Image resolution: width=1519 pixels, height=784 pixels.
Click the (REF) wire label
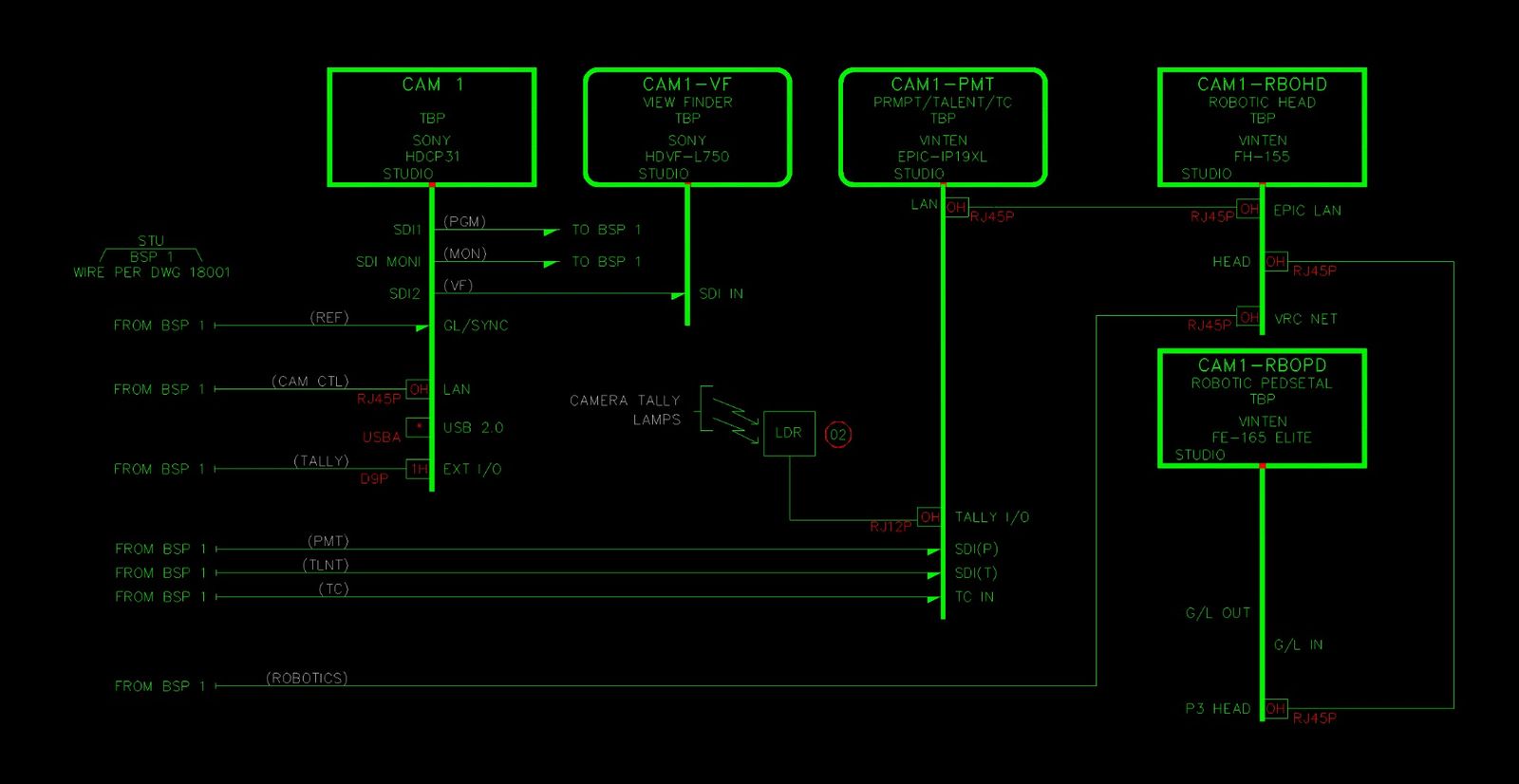coord(329,318)
